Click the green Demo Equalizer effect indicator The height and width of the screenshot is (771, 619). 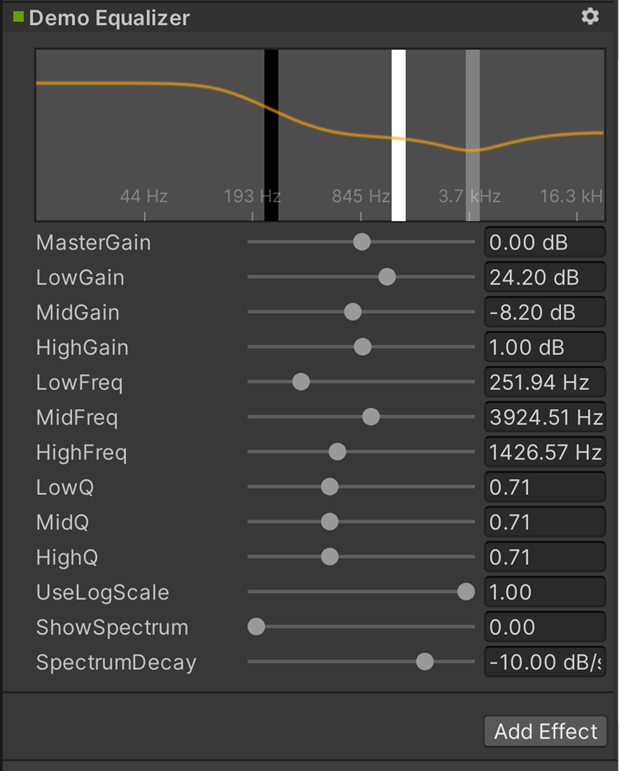tap(18, 17)
